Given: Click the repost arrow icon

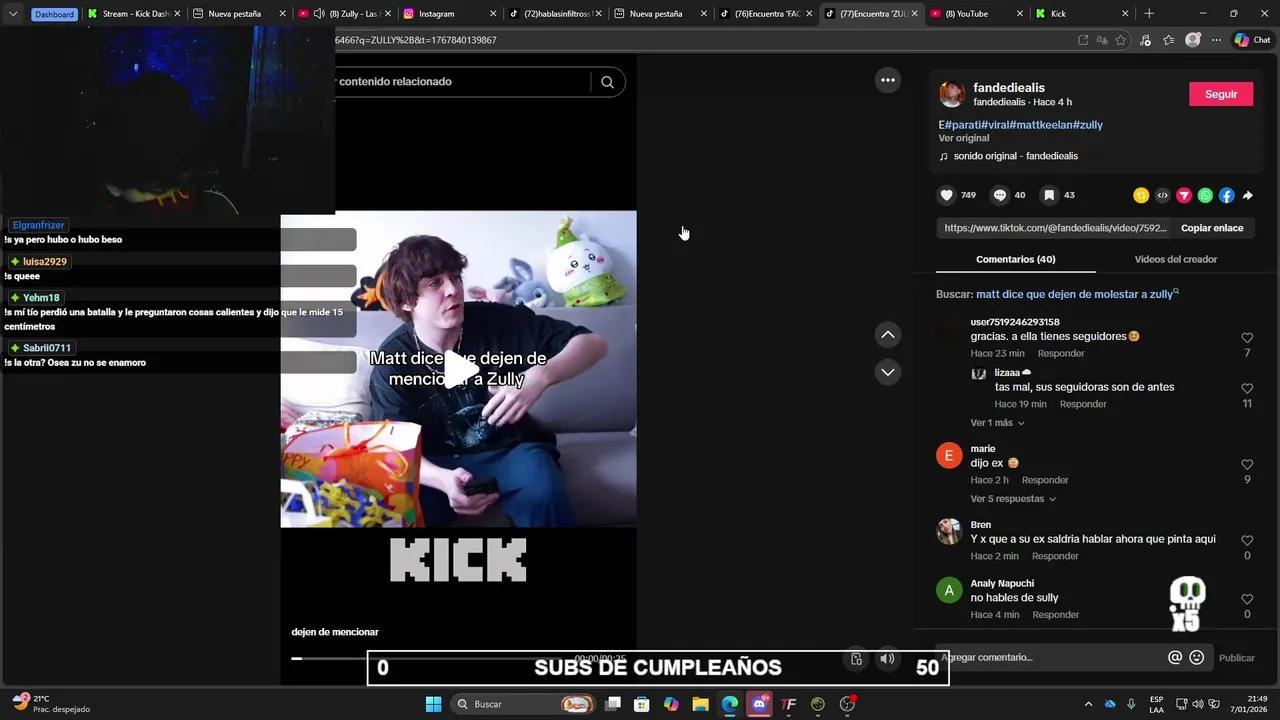Looking at the screenshot, I should tap(1248, 195).
